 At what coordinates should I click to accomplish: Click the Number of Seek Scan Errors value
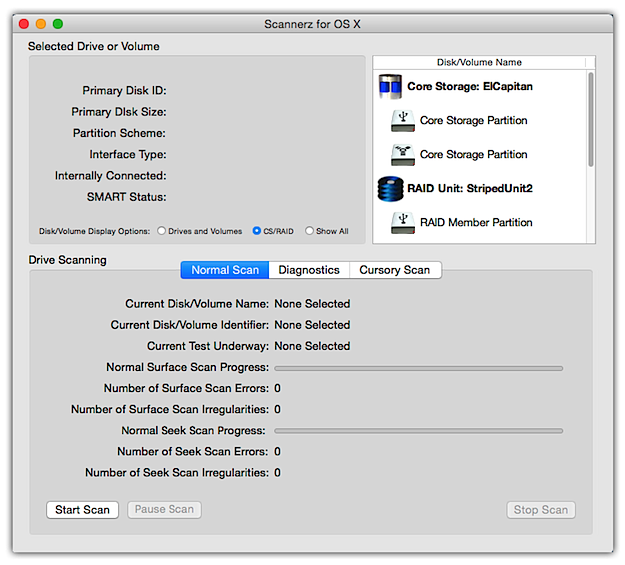(x=277, y=452)
